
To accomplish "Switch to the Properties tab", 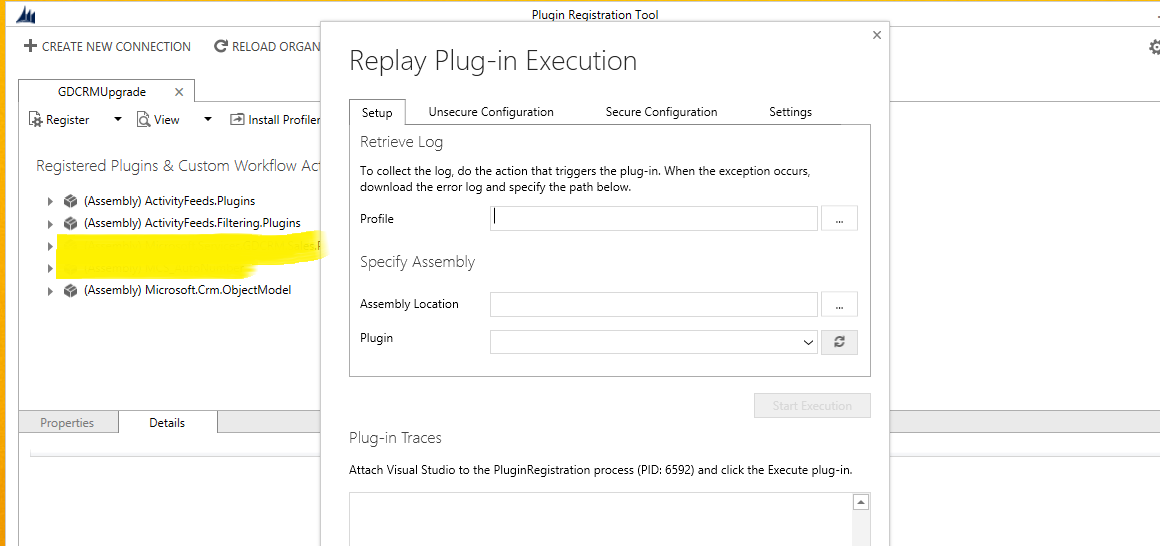I will 67,423.
